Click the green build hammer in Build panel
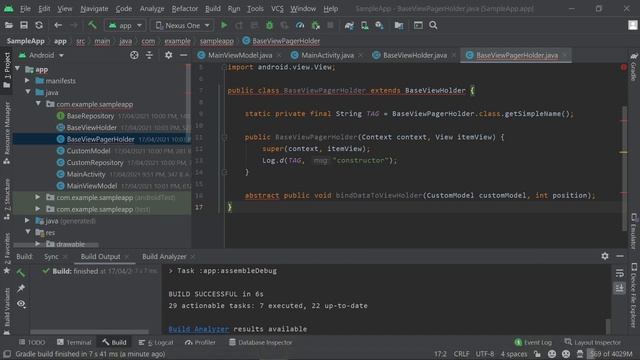The height and width of the screenshot is (360, 640). (x=21, y=272)
